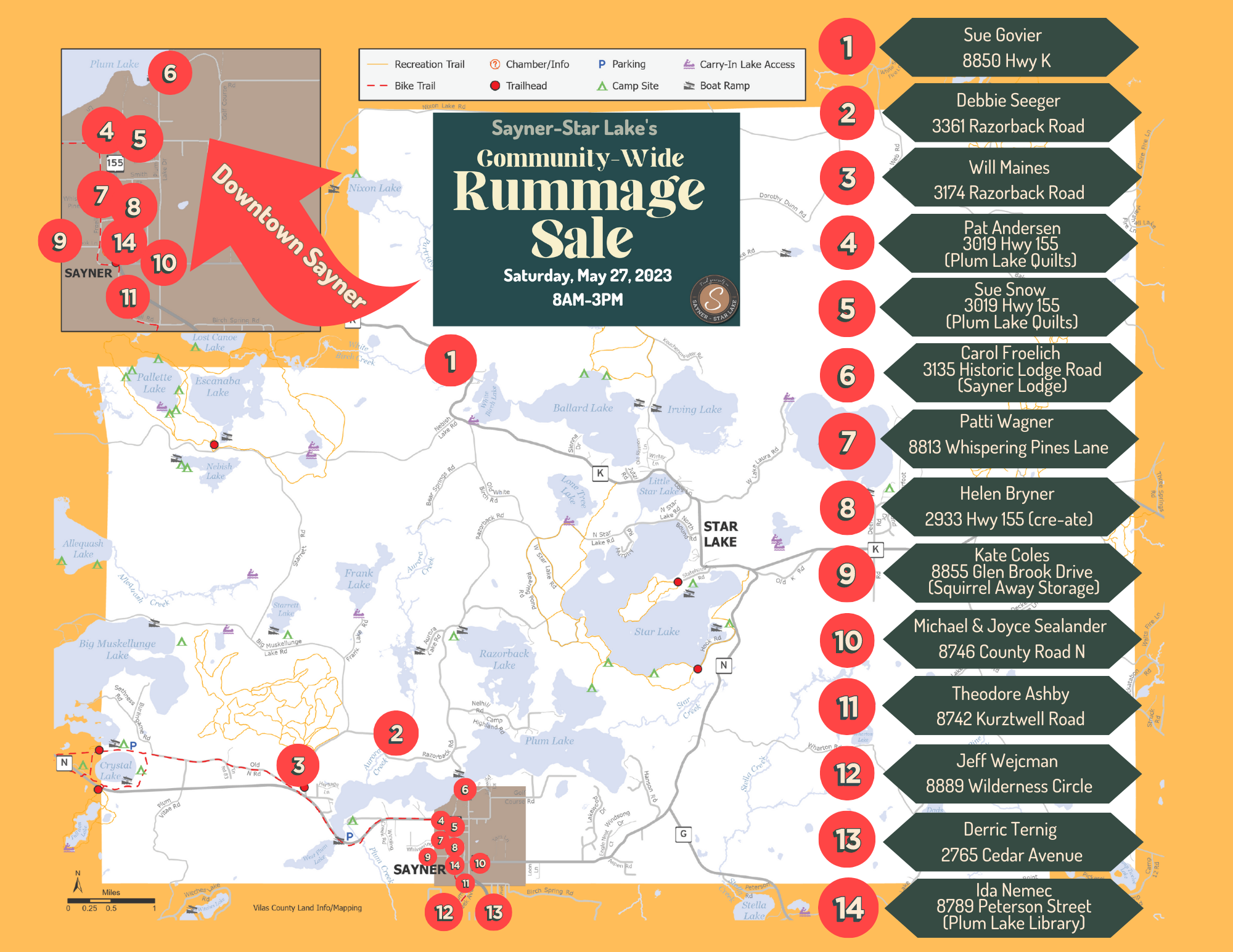Select the Parking icon in the legend
The image size is (1233, 952).
[600, 63]
